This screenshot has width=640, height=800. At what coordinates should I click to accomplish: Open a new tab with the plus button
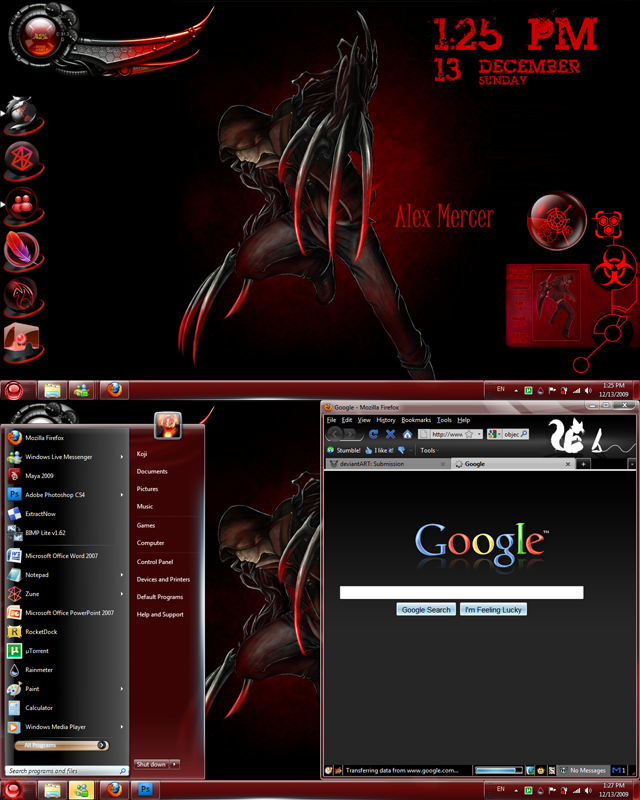click(583, 464)
